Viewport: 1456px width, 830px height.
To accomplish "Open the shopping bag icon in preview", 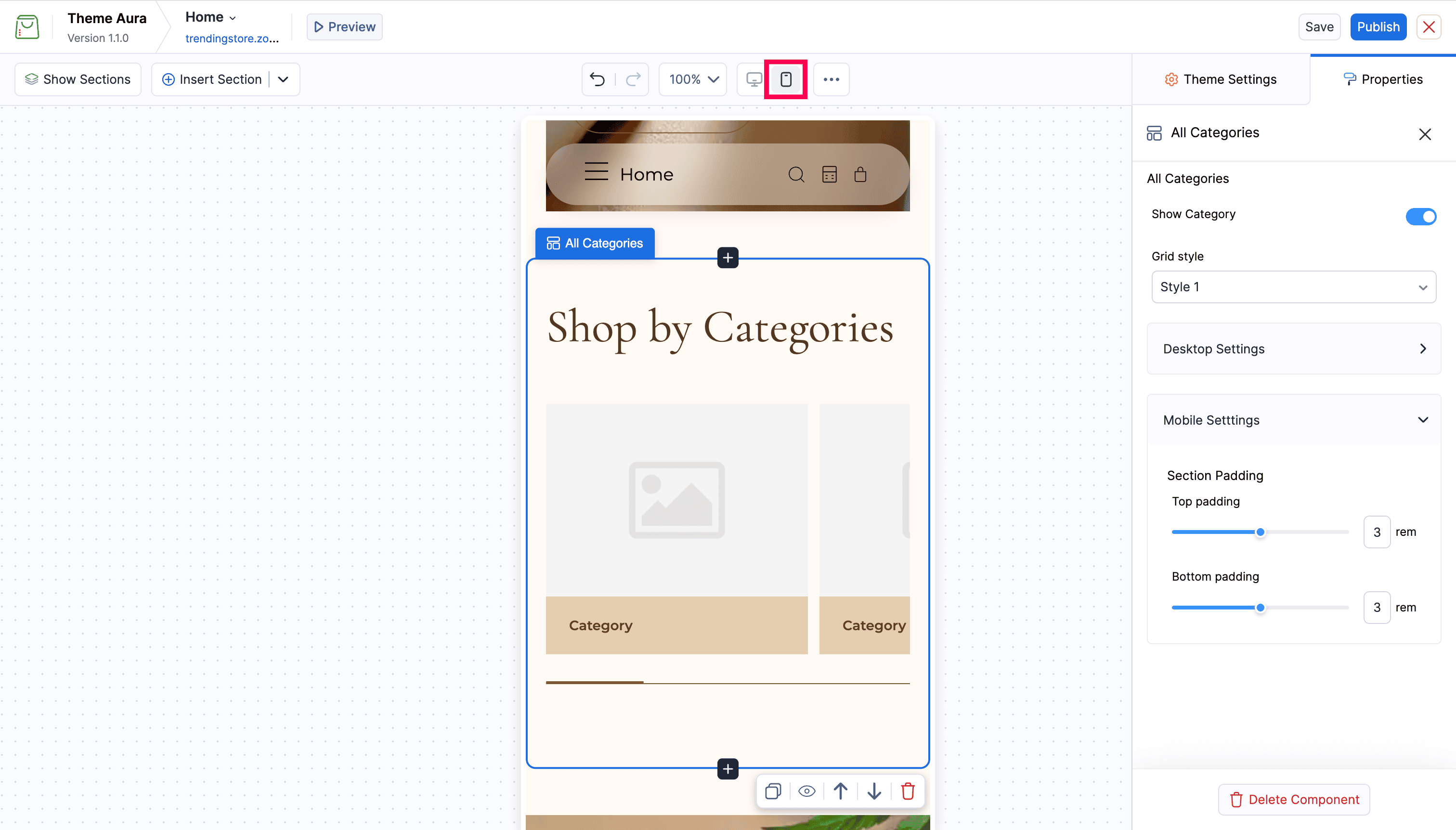I will (860, 174).
